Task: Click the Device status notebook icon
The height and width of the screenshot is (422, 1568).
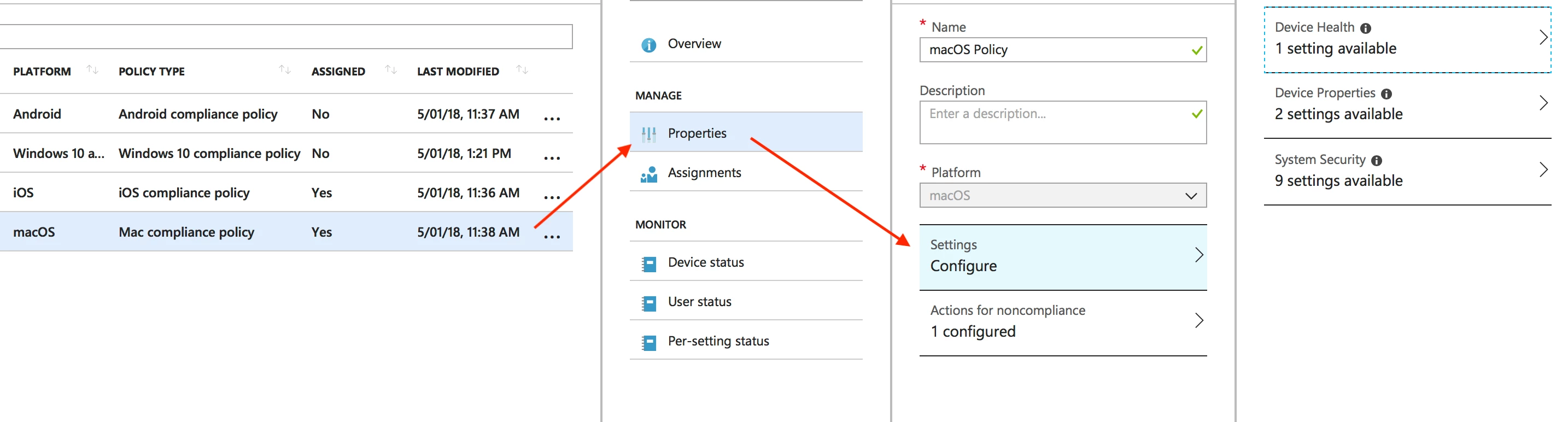Action: click(x=649, y=263)
